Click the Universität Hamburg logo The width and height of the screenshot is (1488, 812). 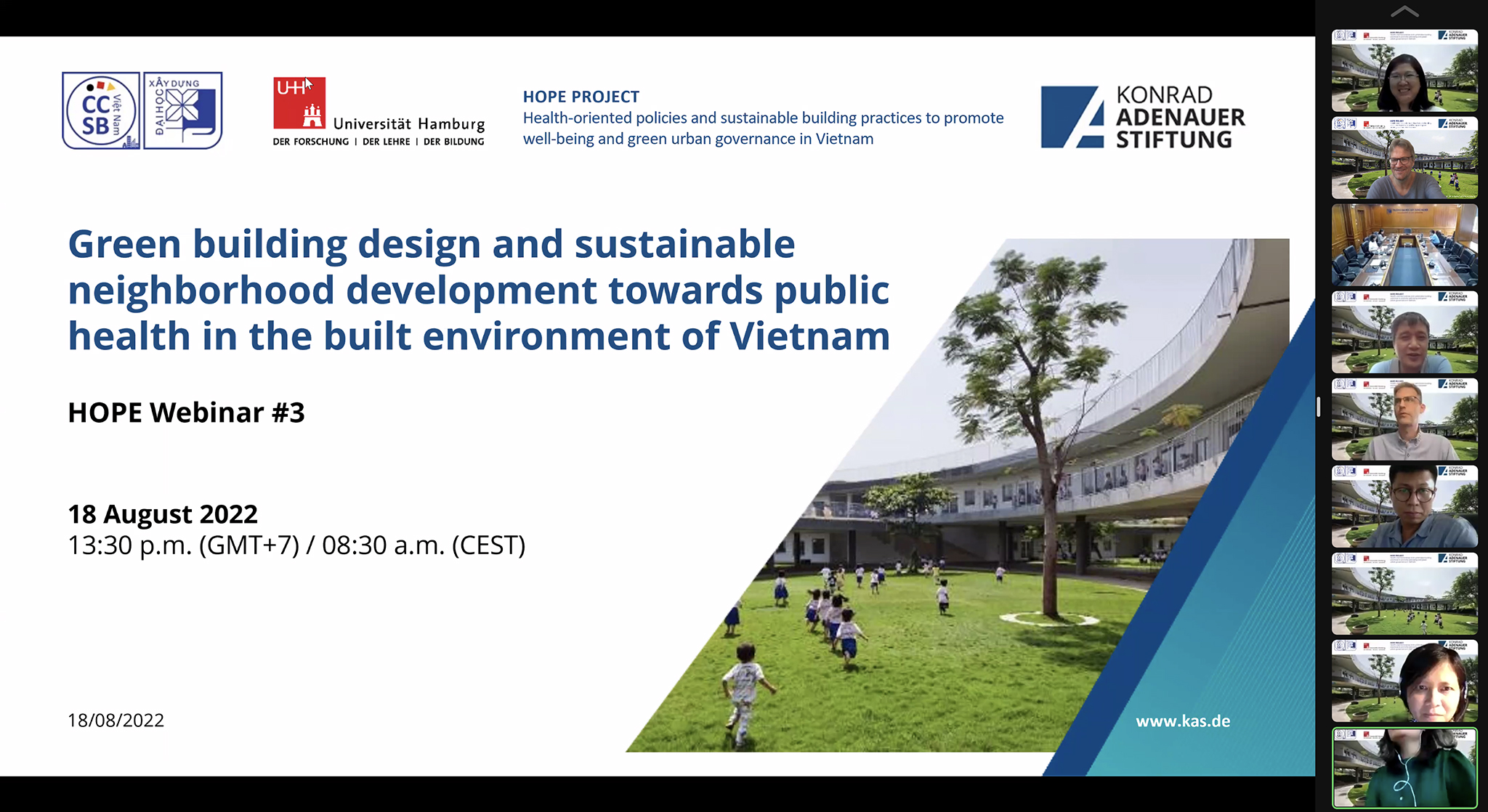[x=379, y=112]
